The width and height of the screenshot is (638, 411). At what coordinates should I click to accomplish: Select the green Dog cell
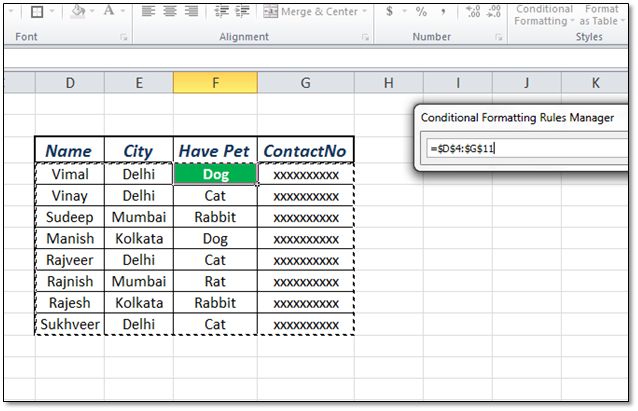pyautogui.click(x=216, y=174)
